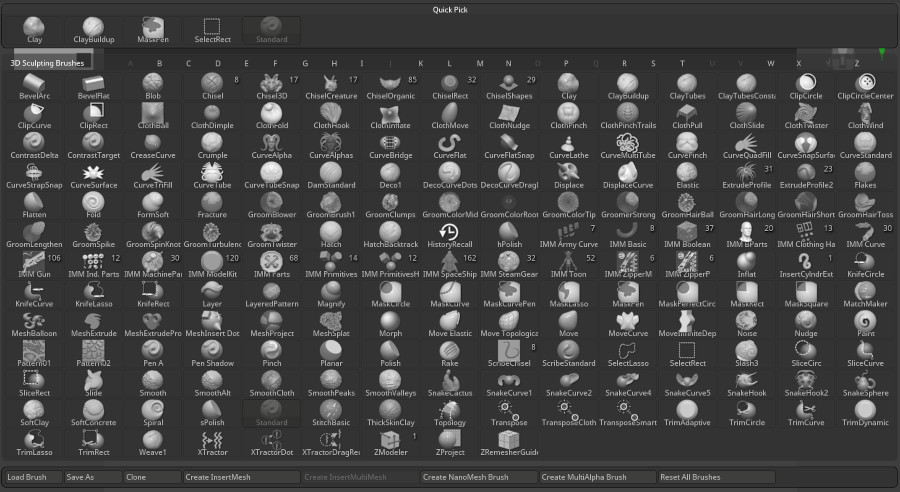The width and height of the screenshot is (900, 492).
Task: Choose the Chisel3D brush
Action: pos(271,87)
